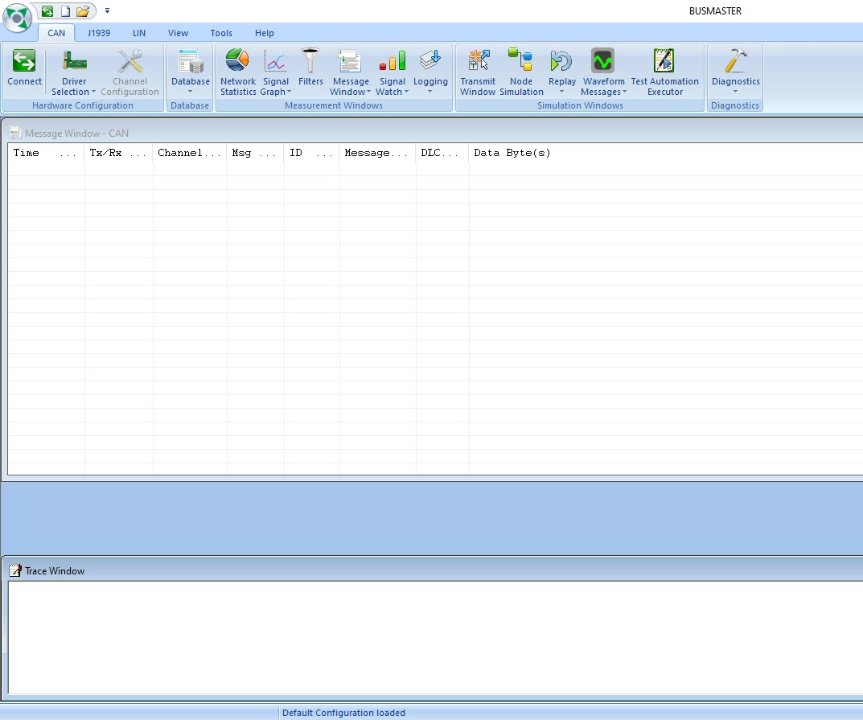Click the Message column header
This screenshot has height=720, width=863.
pyautogui.click(x=378, y=153)
